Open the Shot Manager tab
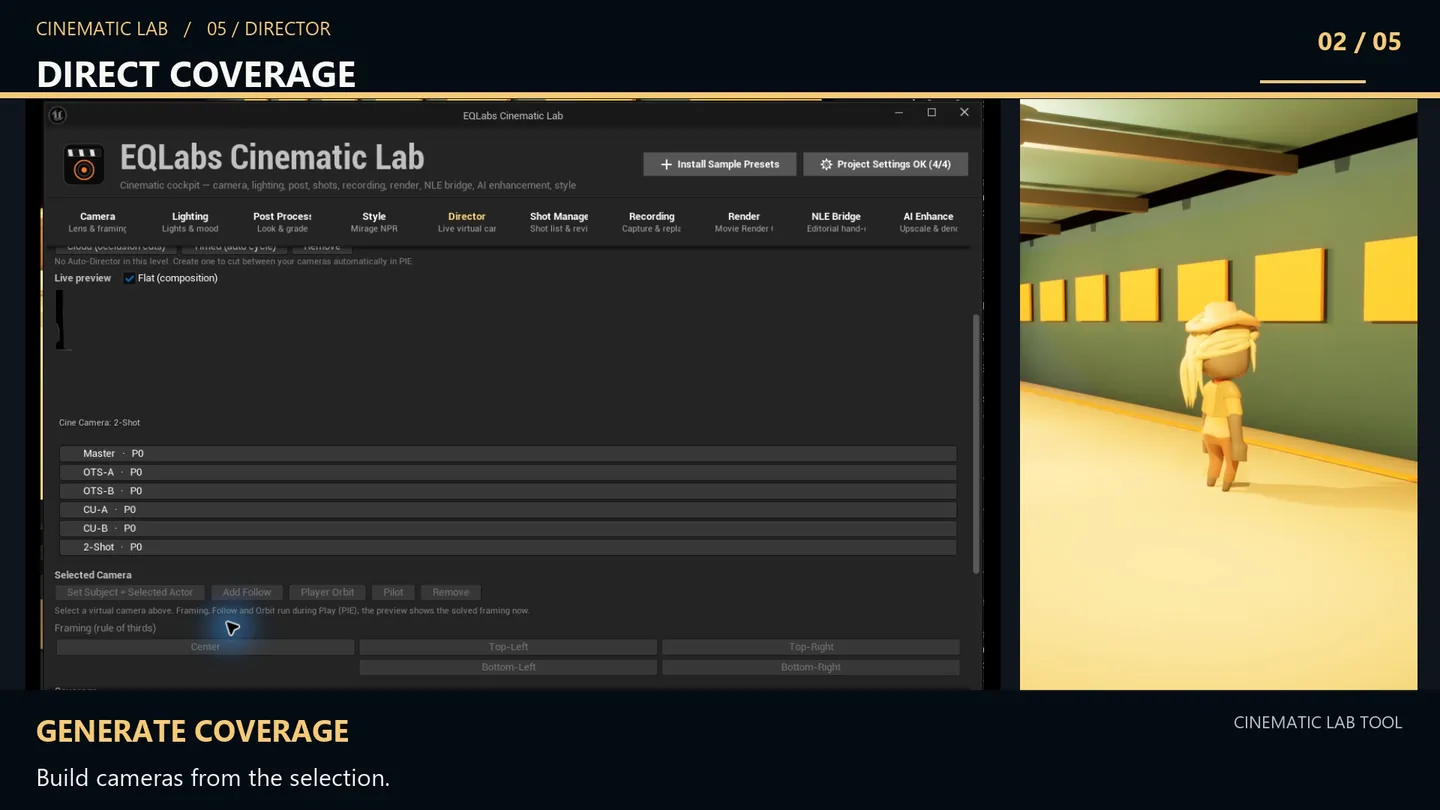Image resolution: width=1440 pixels, height=810 pixels. tap(559, 222)
